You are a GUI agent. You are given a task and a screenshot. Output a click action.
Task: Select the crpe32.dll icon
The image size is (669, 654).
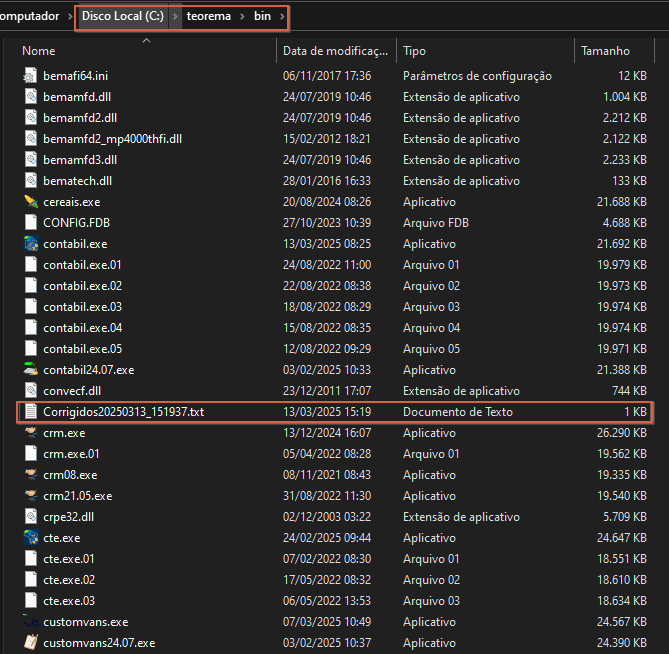click(x=30, y=517)
